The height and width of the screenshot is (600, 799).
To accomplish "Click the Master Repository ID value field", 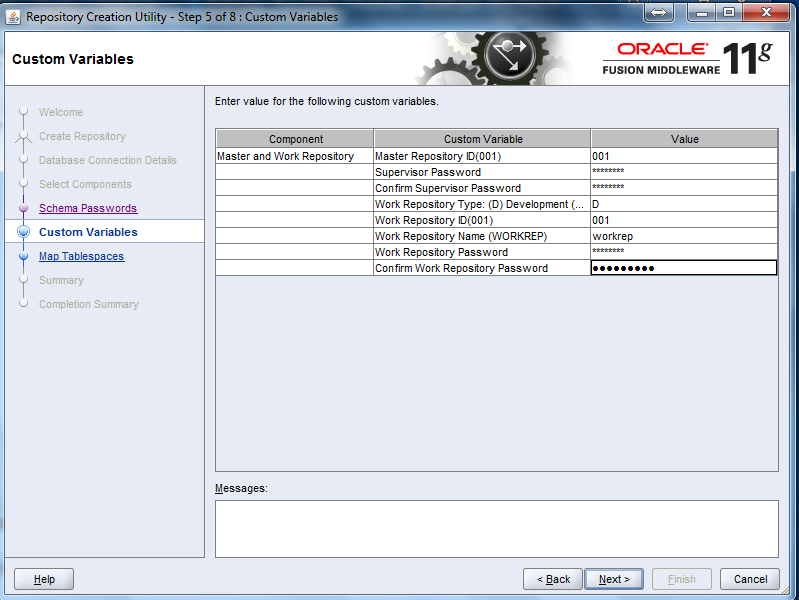I will pyautogui.click(x=684, y=156).
